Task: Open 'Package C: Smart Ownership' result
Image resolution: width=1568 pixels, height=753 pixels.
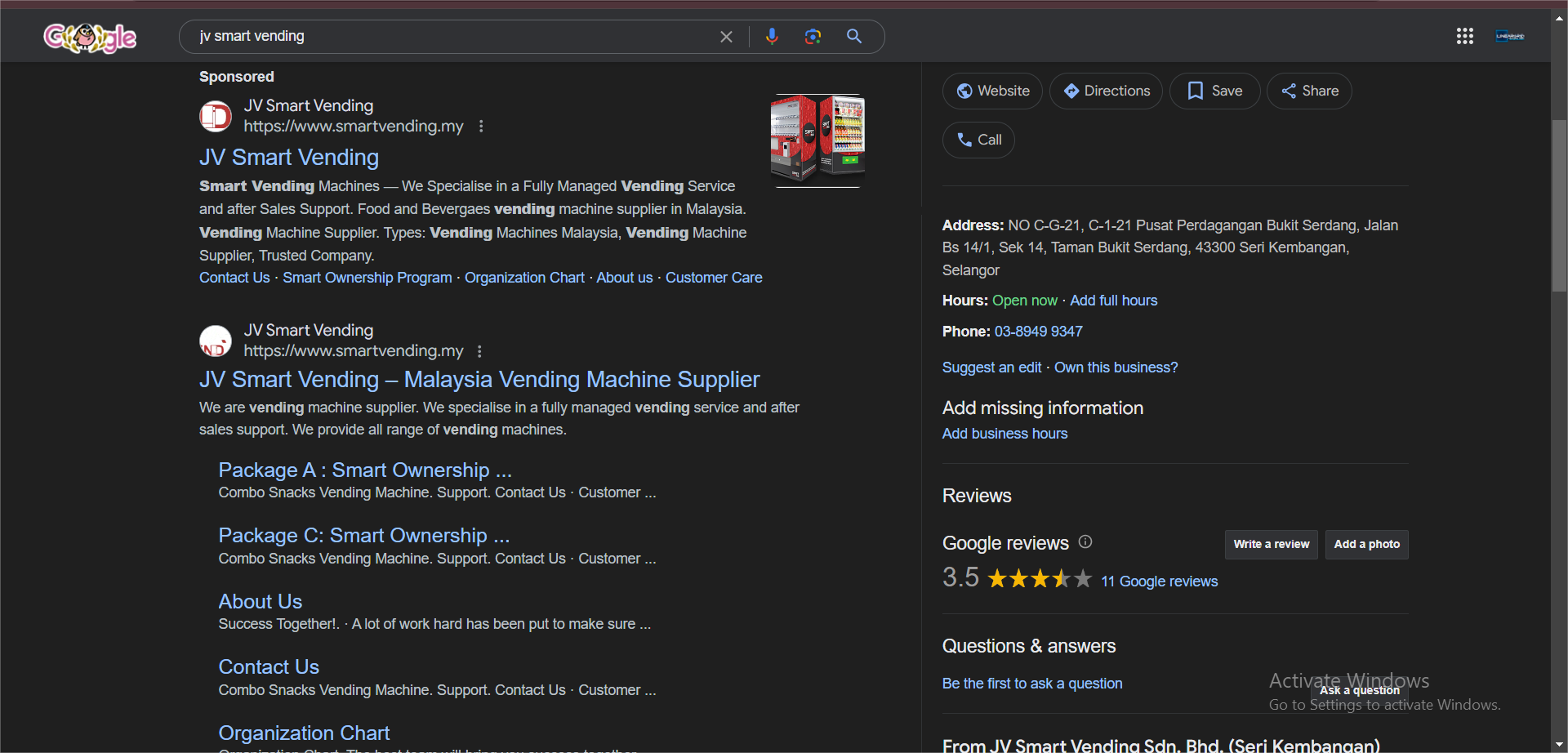Action: (364, 536)
